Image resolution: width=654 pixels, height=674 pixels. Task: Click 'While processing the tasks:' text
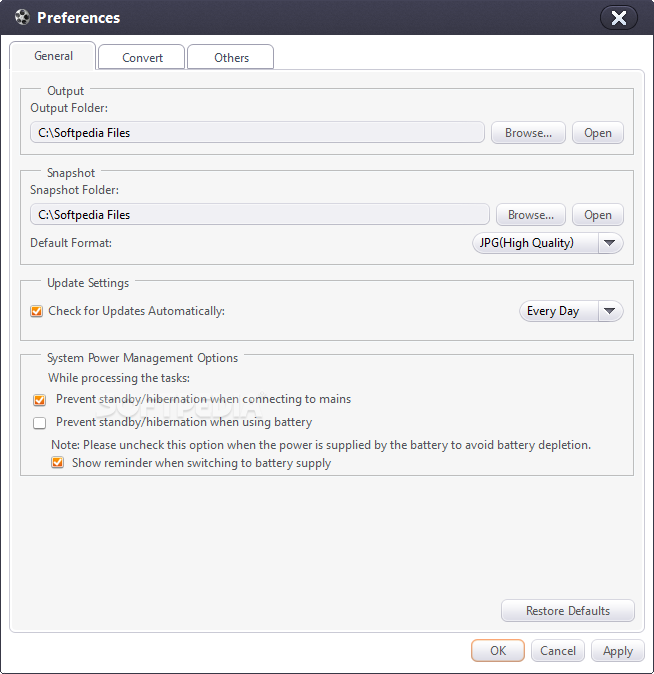[119, 378]
